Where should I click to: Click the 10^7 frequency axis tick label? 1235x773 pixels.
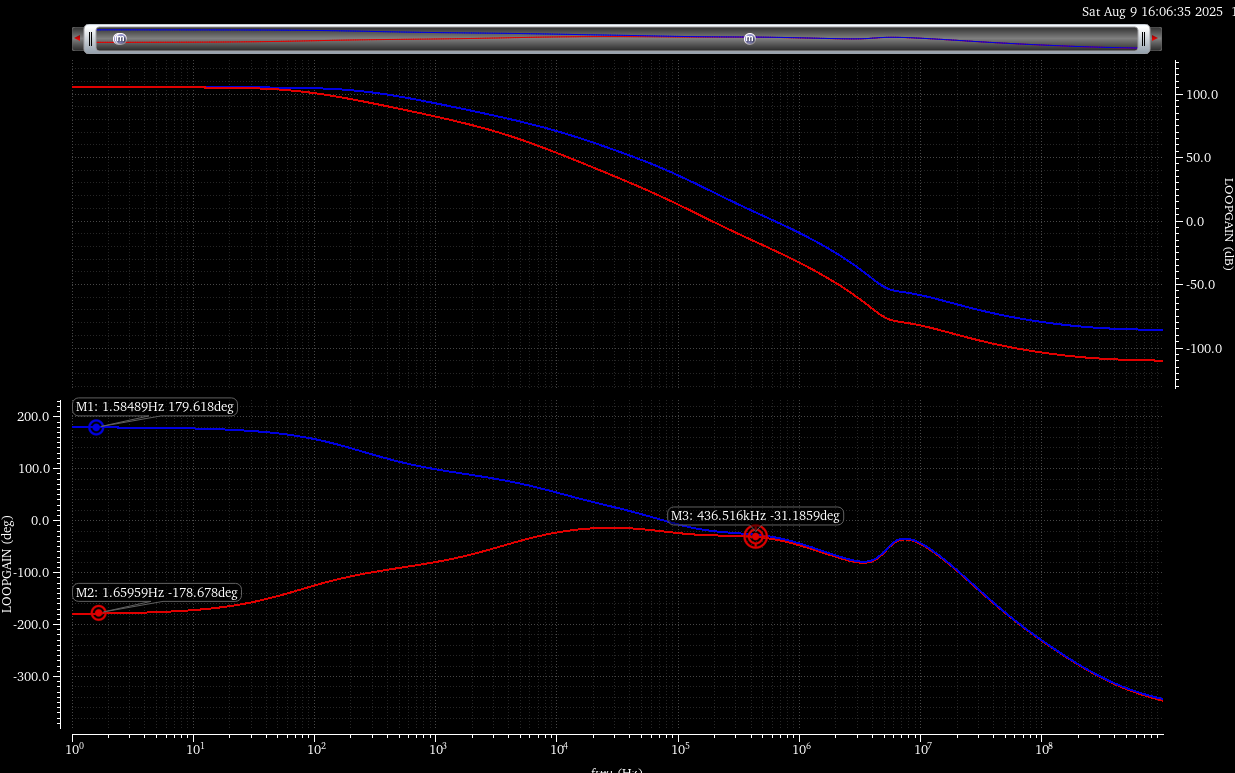point(922,747)
